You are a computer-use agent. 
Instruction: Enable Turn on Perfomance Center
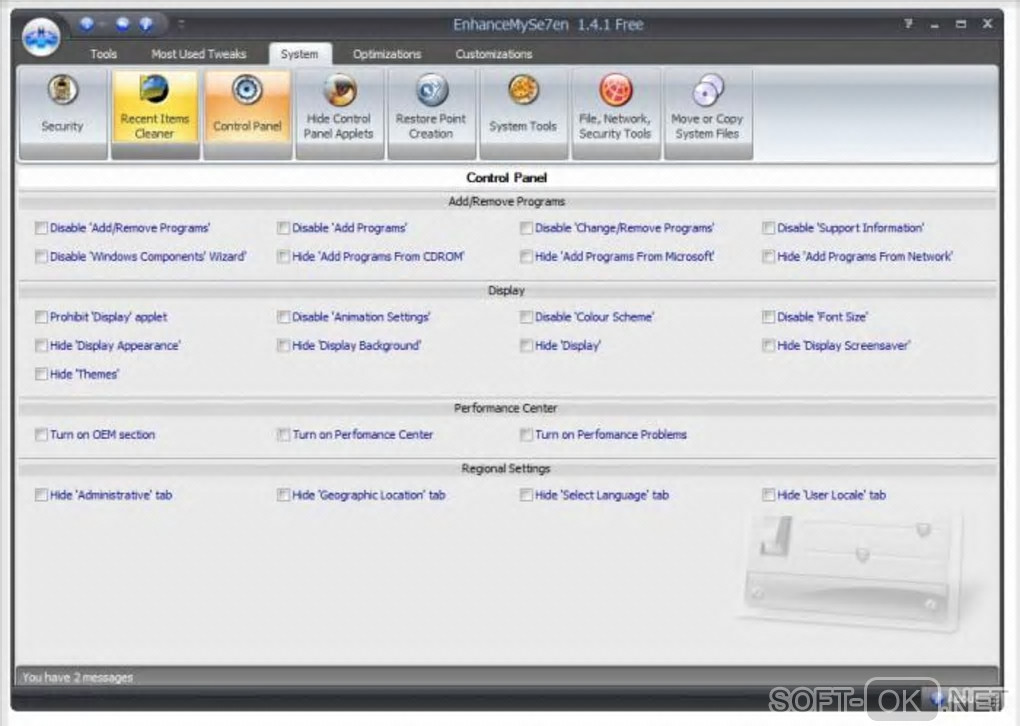pyautogui.click(x=283, y=435)
